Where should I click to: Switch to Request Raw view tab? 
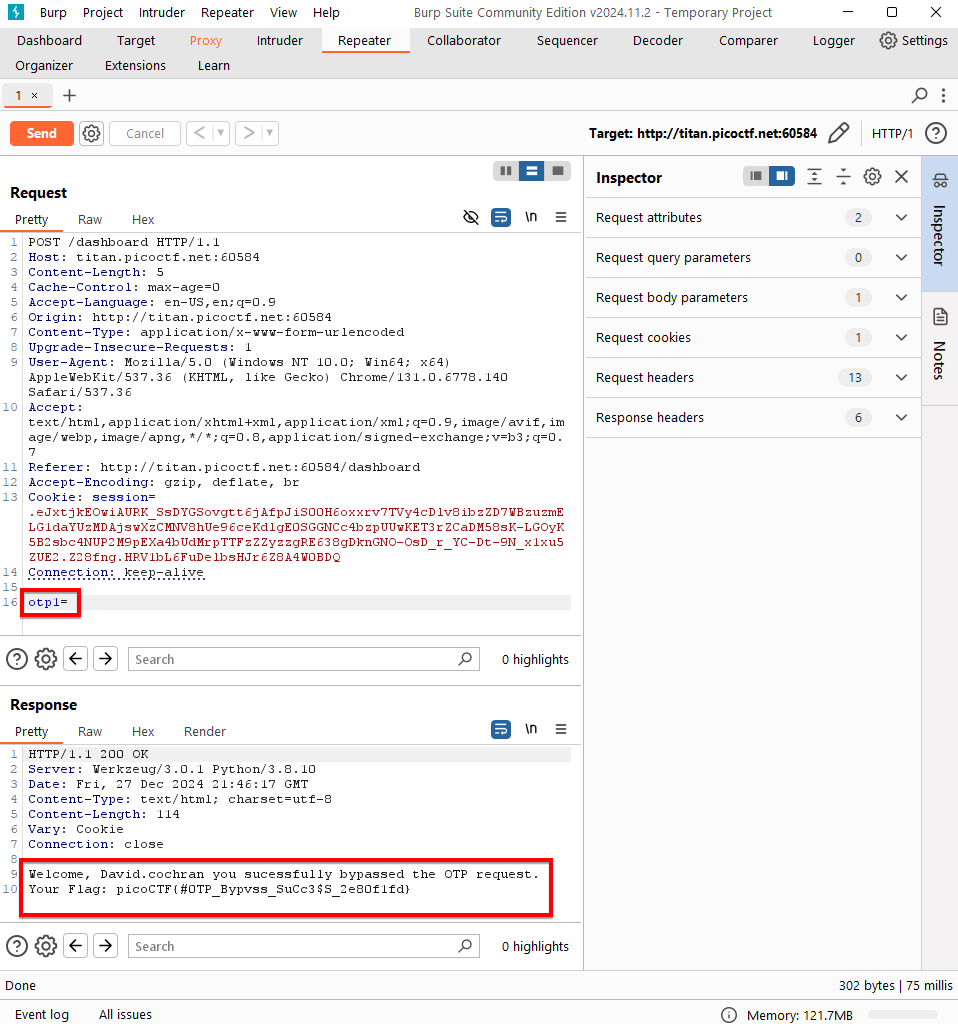[x=90, y=219]
